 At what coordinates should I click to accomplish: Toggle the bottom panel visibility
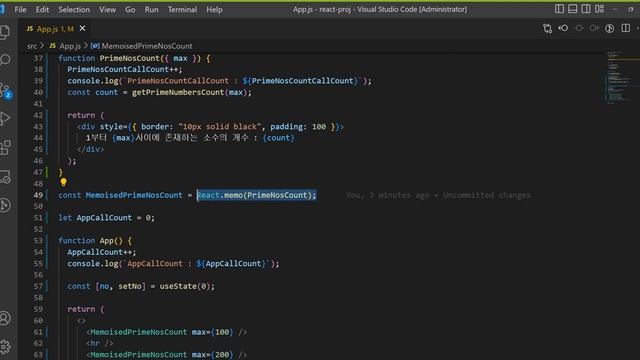pyautogui.click(x=573, y=9)
